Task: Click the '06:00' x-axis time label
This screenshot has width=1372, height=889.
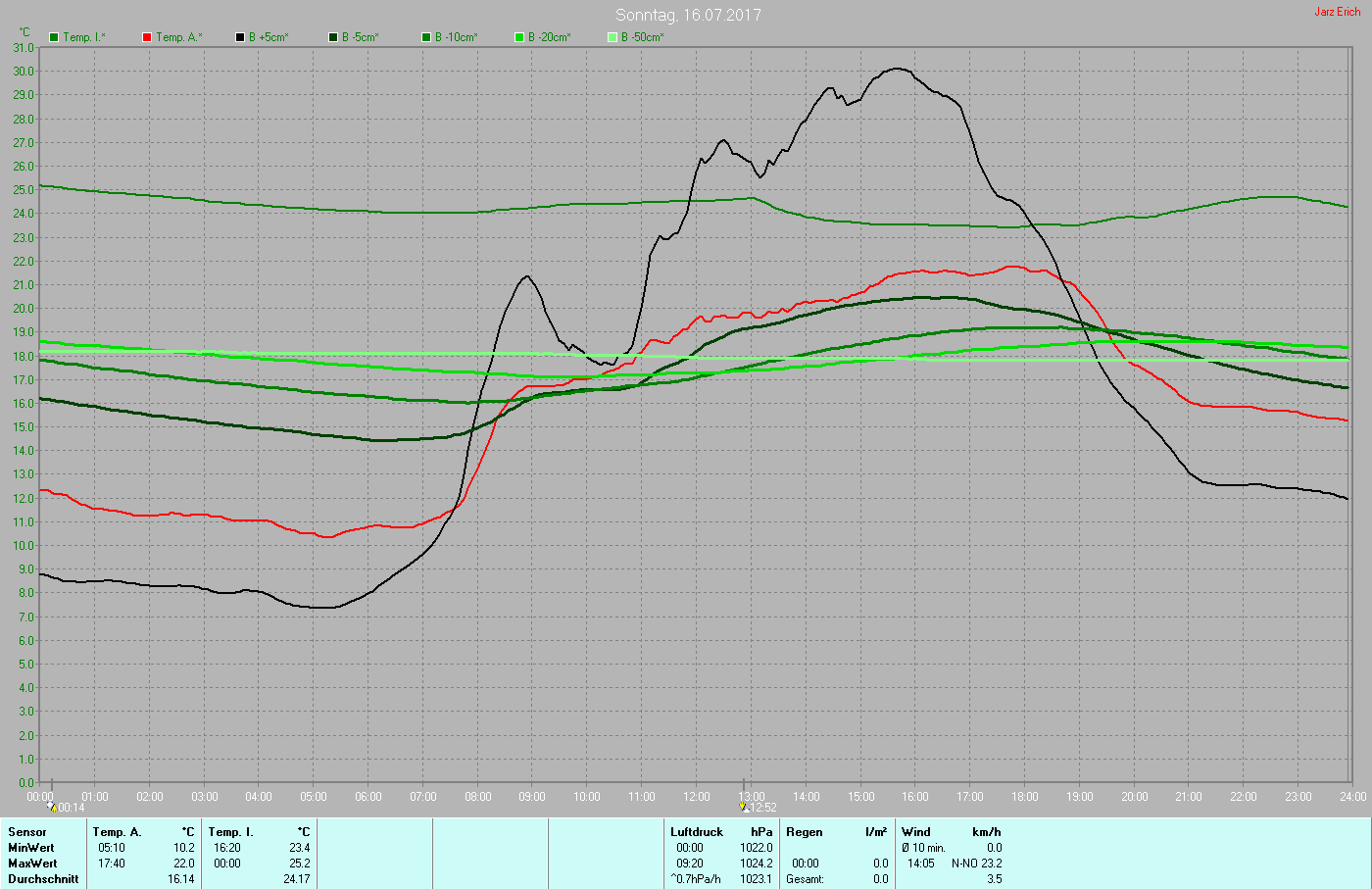Action: pos(368,797)
